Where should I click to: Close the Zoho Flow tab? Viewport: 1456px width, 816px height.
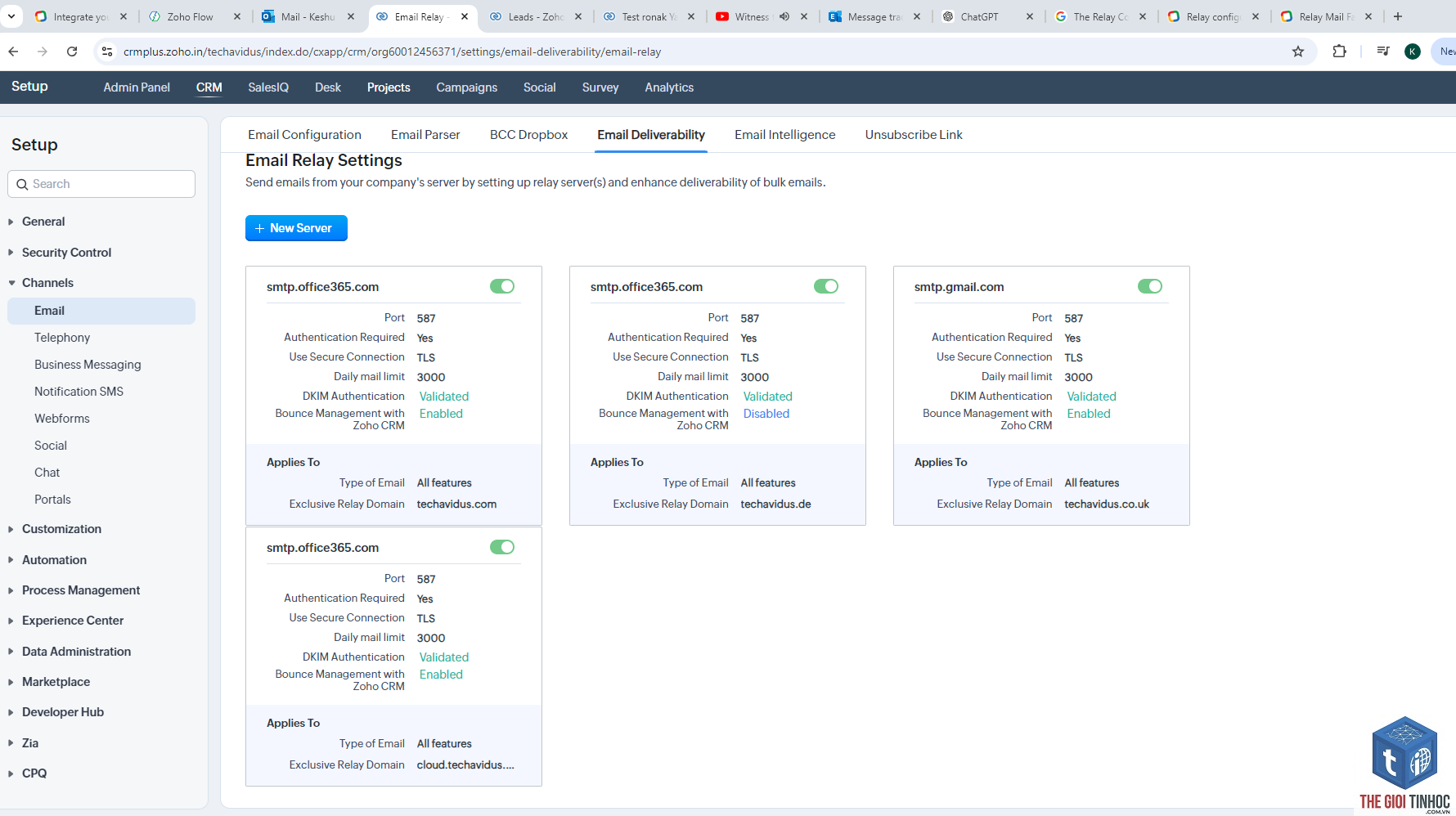[237, 16]
